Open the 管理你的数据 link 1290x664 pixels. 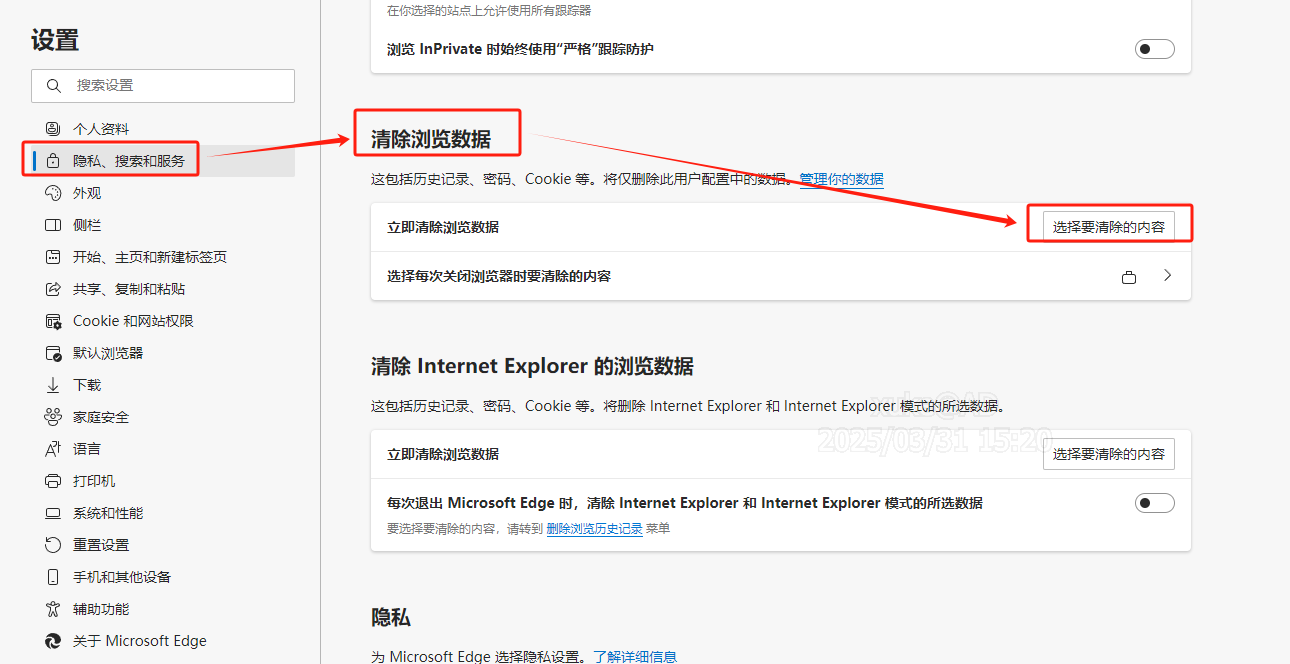coord(841,179)
